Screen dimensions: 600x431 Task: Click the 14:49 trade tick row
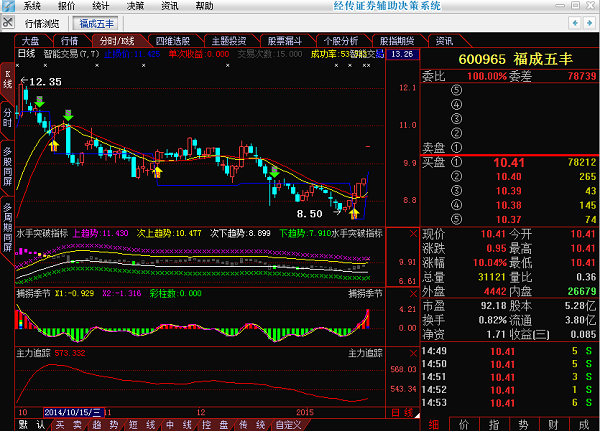[x=509, y=351]
